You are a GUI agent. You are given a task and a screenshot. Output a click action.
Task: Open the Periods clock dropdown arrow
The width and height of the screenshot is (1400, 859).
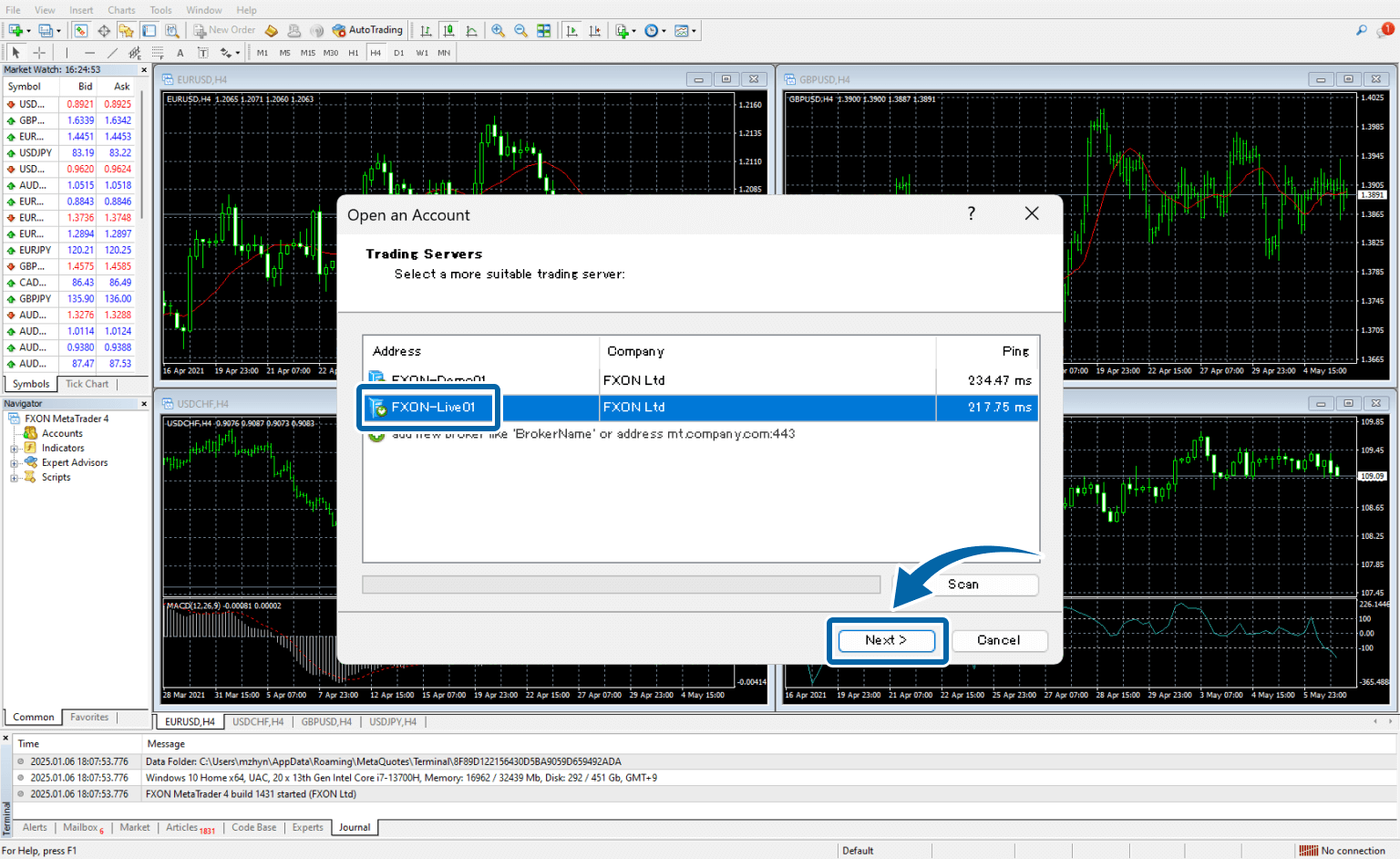(x=664, y=31)
